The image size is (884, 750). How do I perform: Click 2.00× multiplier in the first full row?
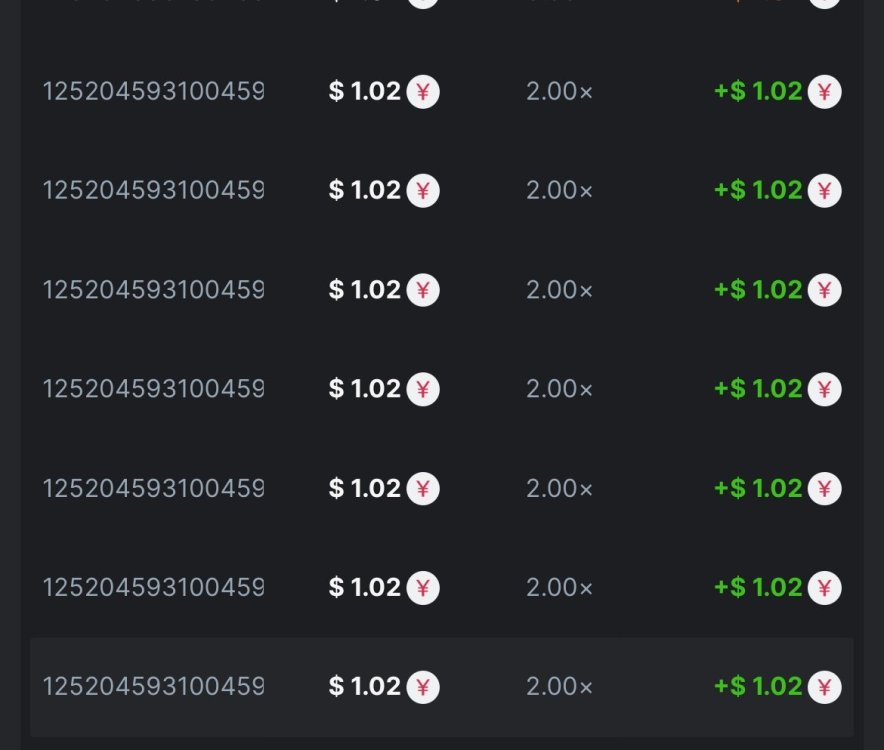click(559, 92)
